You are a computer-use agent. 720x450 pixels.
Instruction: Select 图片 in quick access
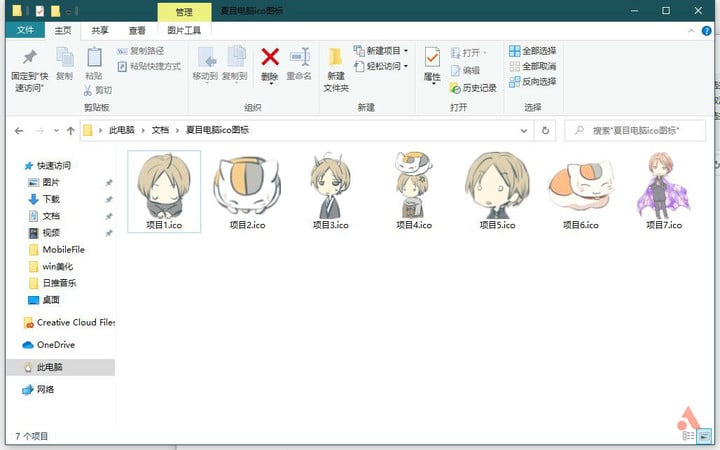[x=51, y=182]
